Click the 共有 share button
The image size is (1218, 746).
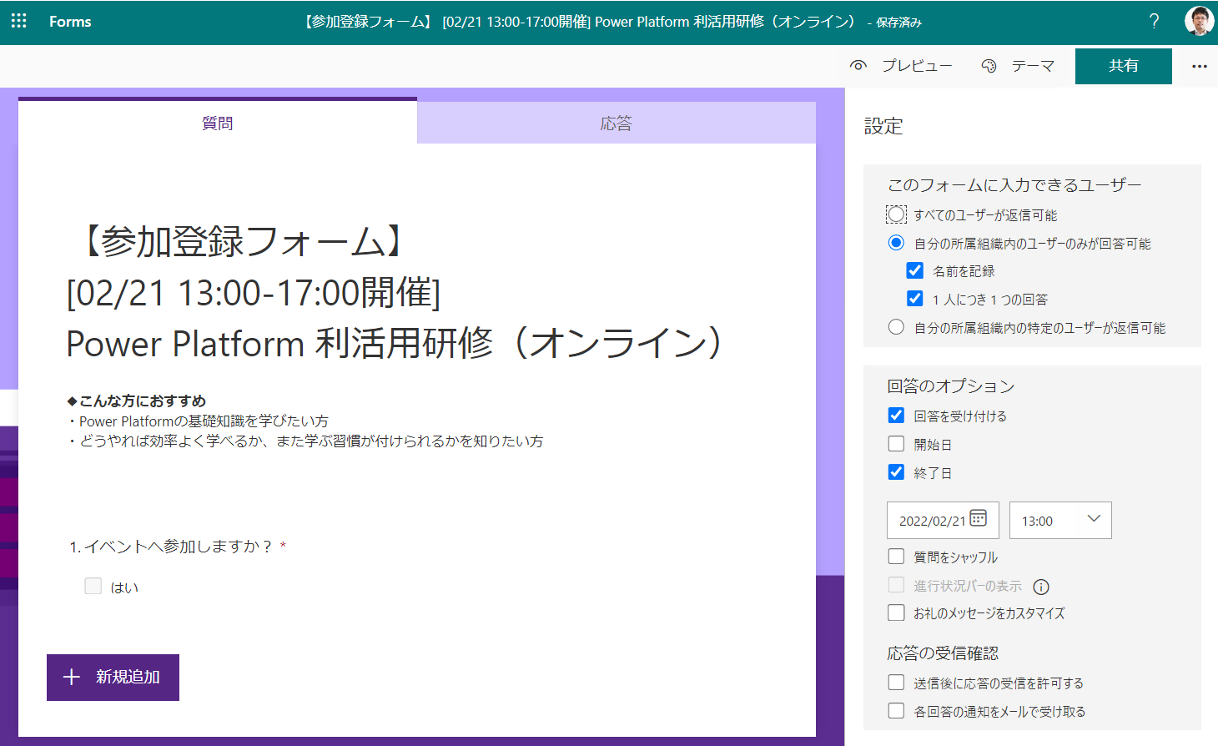tap(1122, 66)
